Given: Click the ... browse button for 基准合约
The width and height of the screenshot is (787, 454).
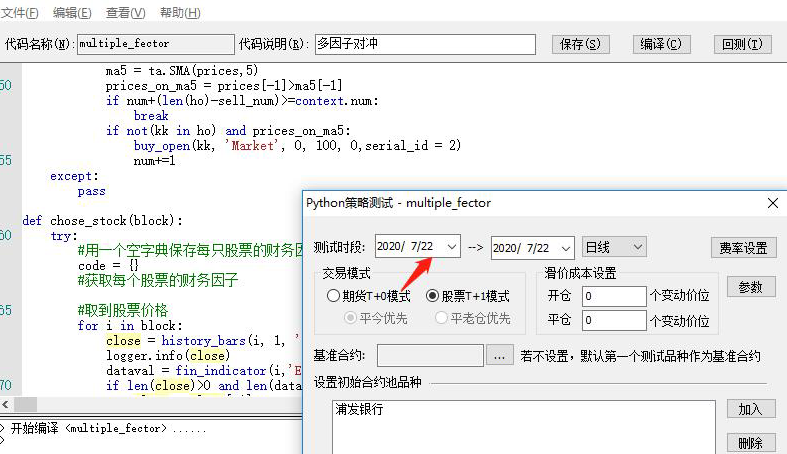Looking at the screenshot, I should pyautogui.click(x=499, y=356).
